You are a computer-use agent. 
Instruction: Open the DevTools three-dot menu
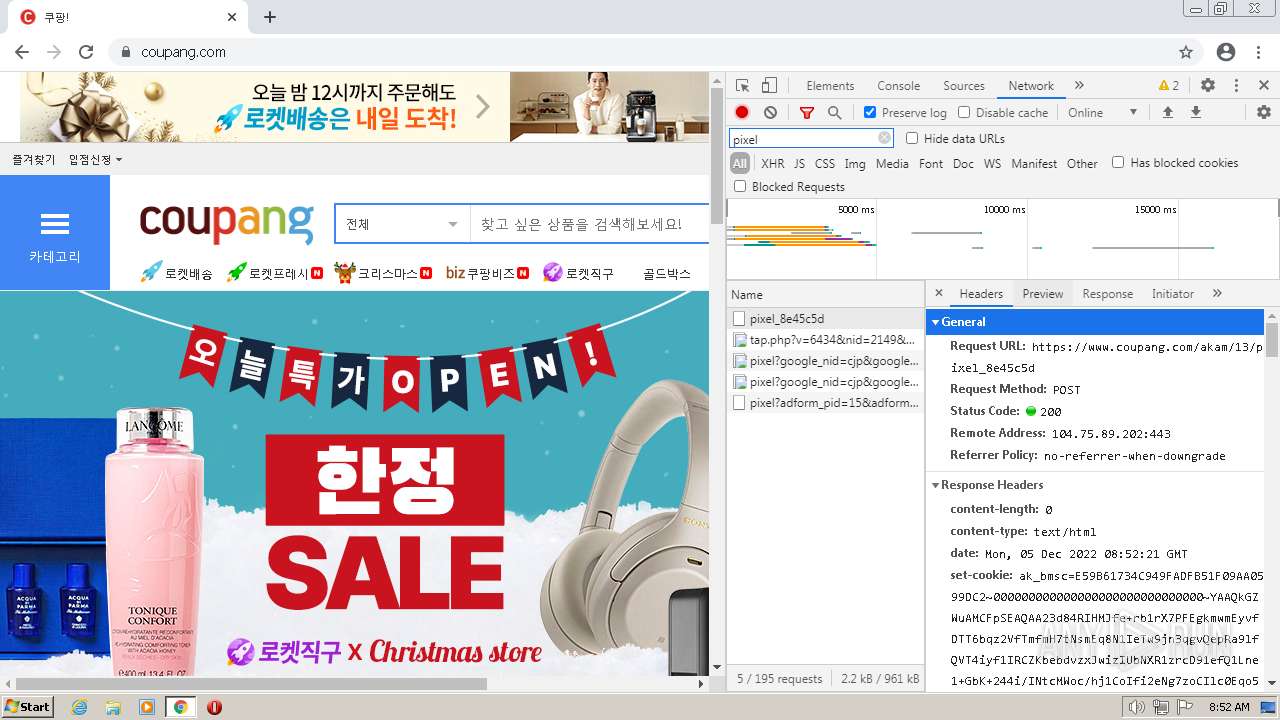1236,86
